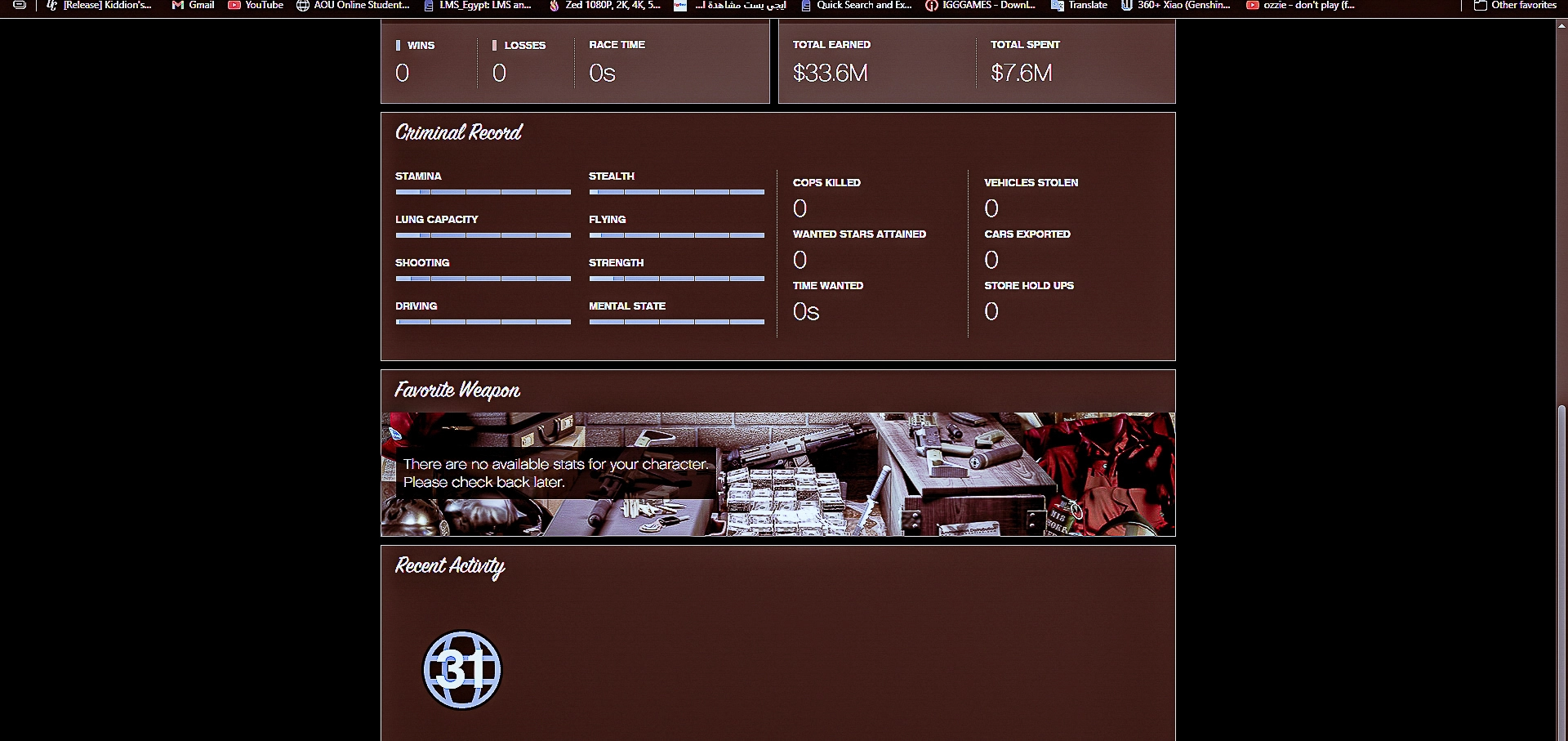Viewport: 1568px width, 741px height.
Task: Open the 360+ Xiao (Genshin) bookmark
Action: click(x=1175, y=5)
